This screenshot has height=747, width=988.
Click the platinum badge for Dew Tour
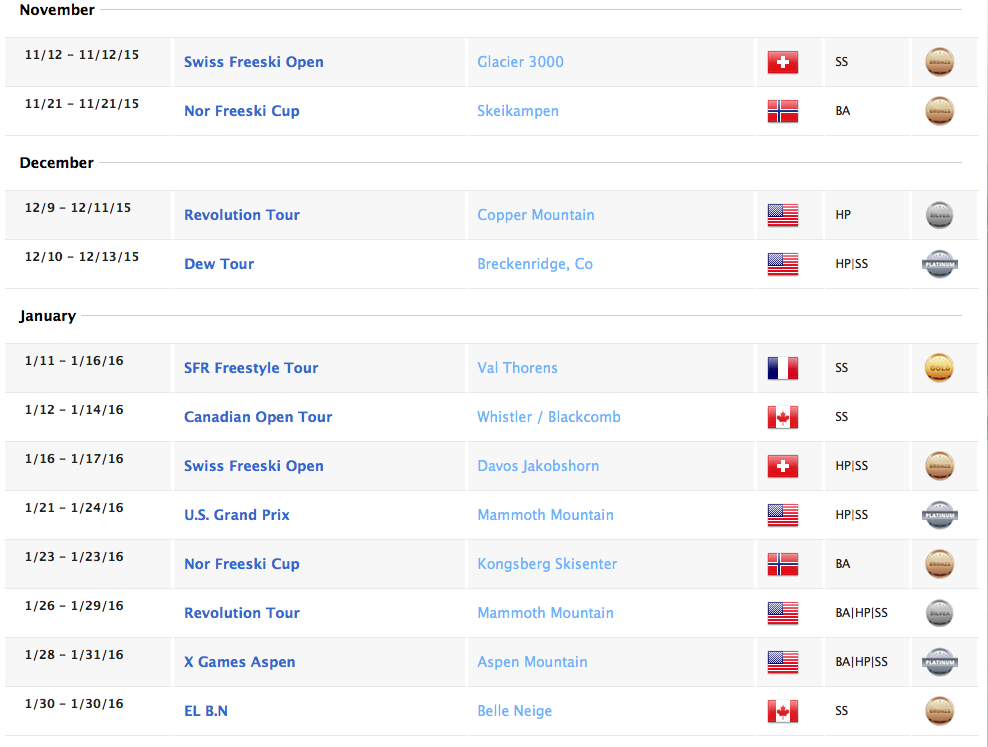[x=939, y=264]
